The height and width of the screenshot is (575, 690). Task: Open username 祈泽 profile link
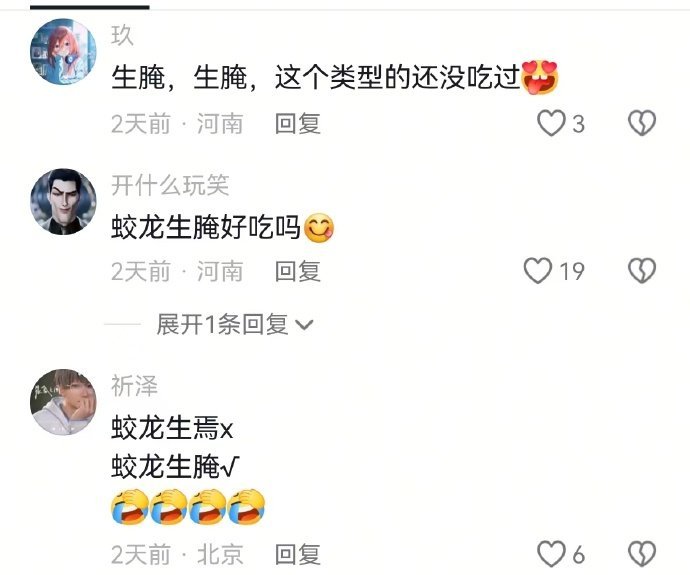pos(134,386)
